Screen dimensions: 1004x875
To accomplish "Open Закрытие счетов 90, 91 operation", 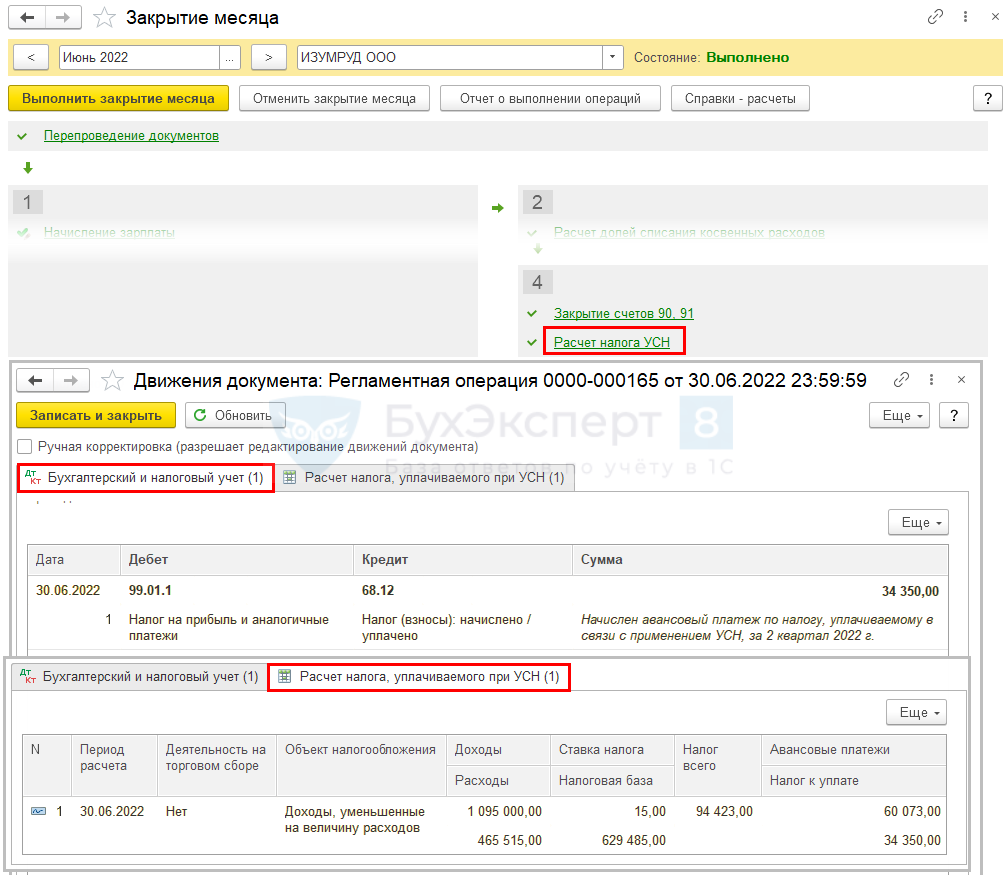I will [624, 314].
